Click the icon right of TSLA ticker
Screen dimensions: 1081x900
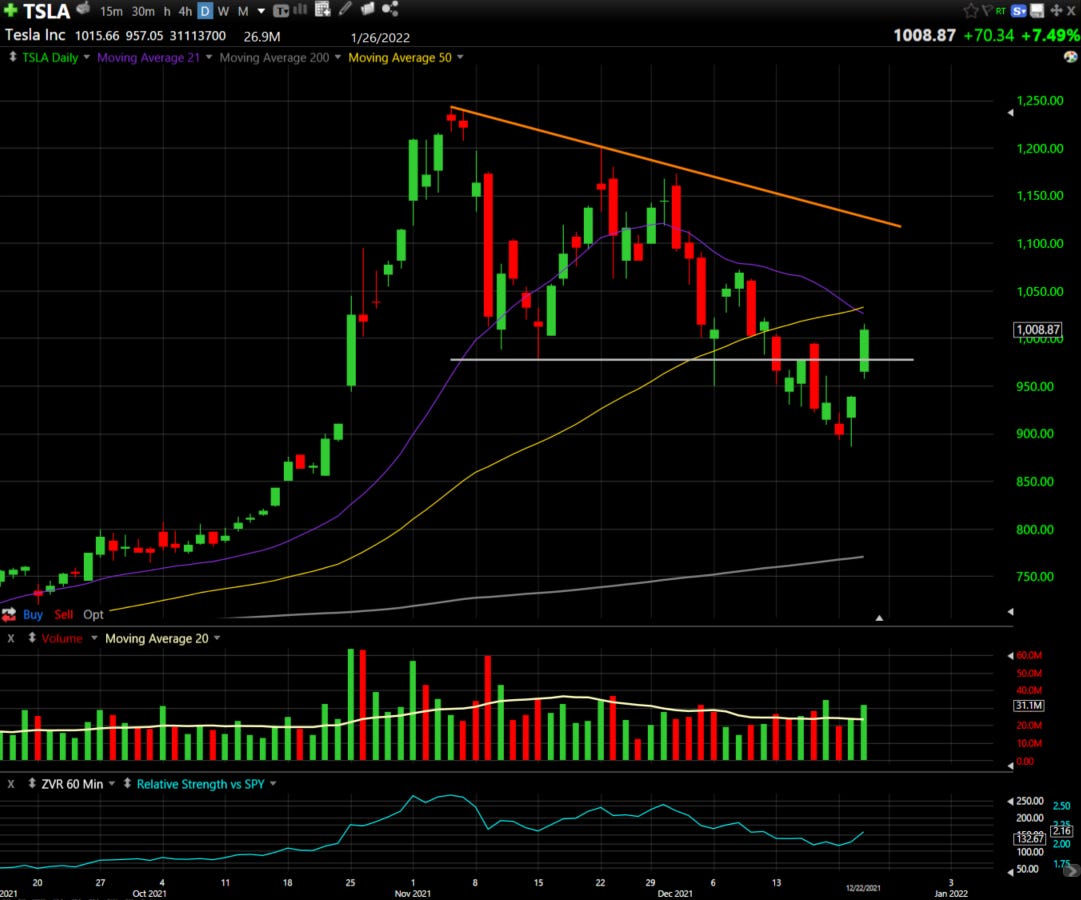[x=83, y=8]
